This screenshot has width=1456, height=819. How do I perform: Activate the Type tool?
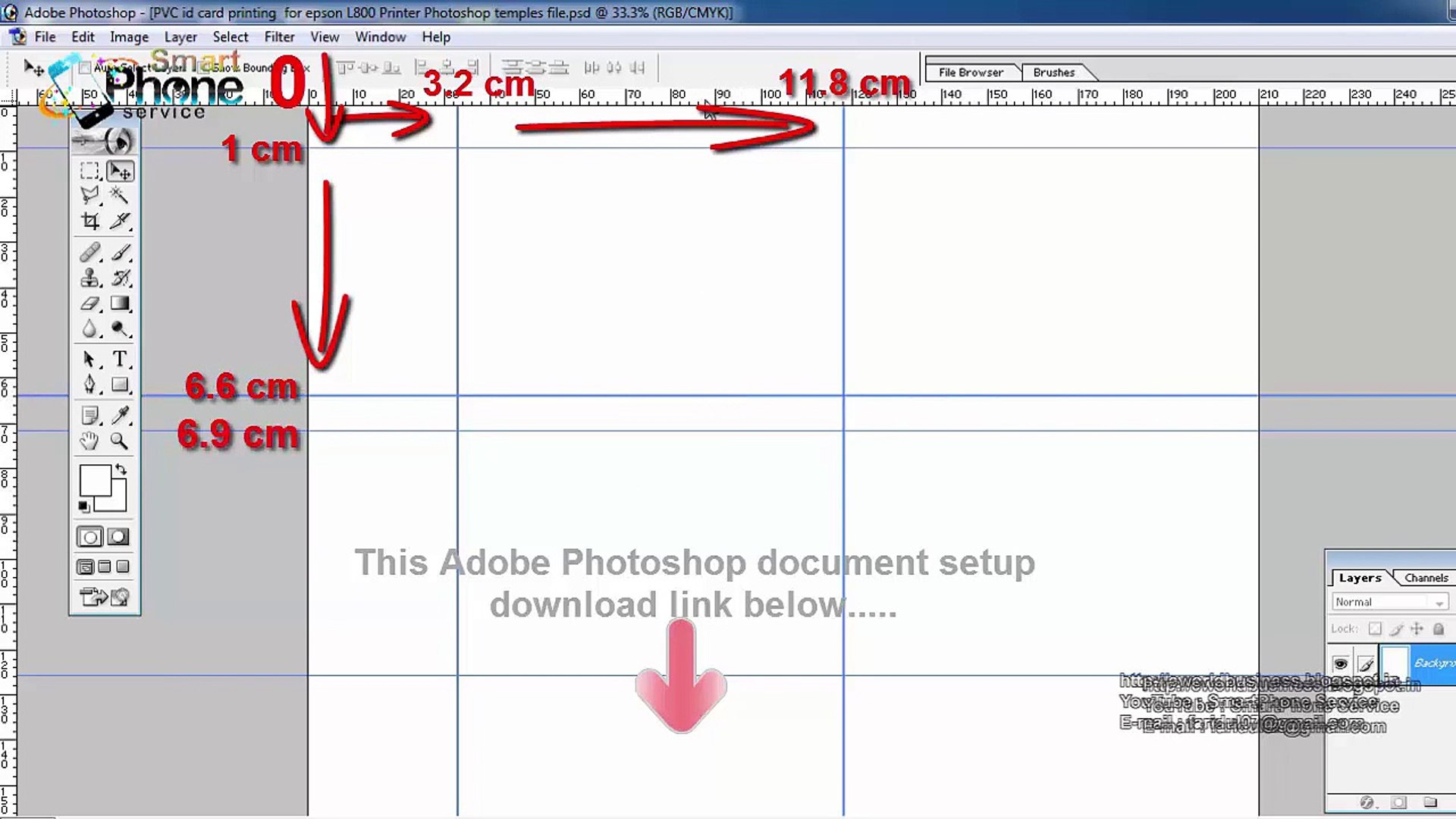[x=119, y=359]
